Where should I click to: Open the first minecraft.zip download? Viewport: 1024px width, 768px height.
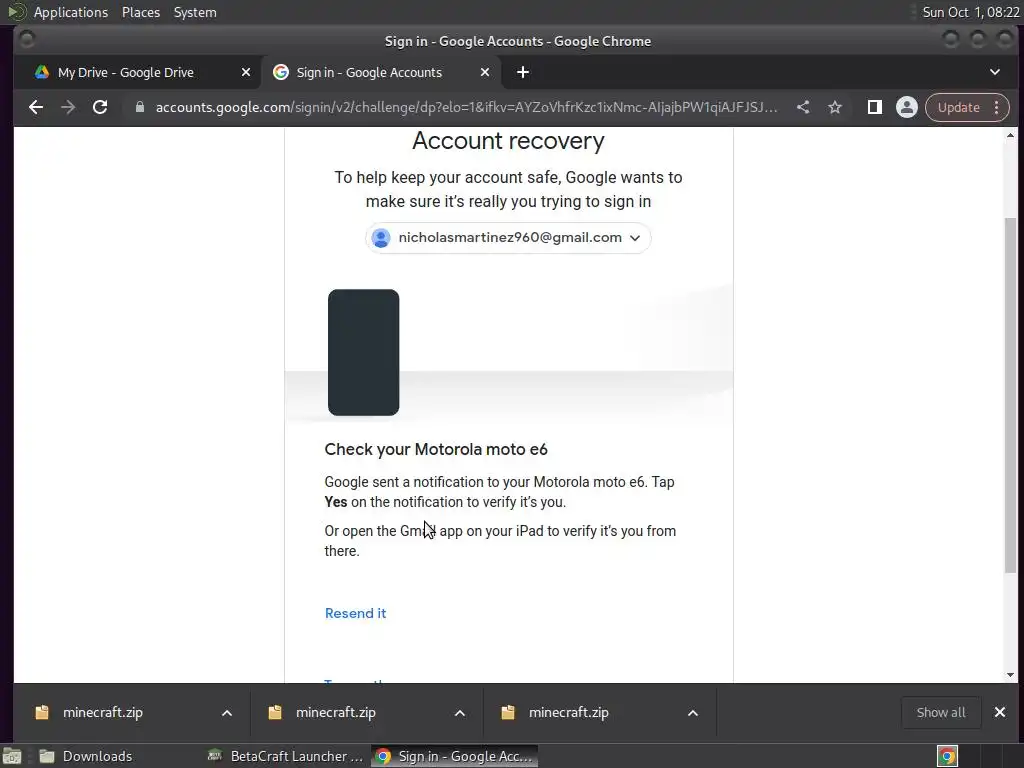(x=103, y=712)
